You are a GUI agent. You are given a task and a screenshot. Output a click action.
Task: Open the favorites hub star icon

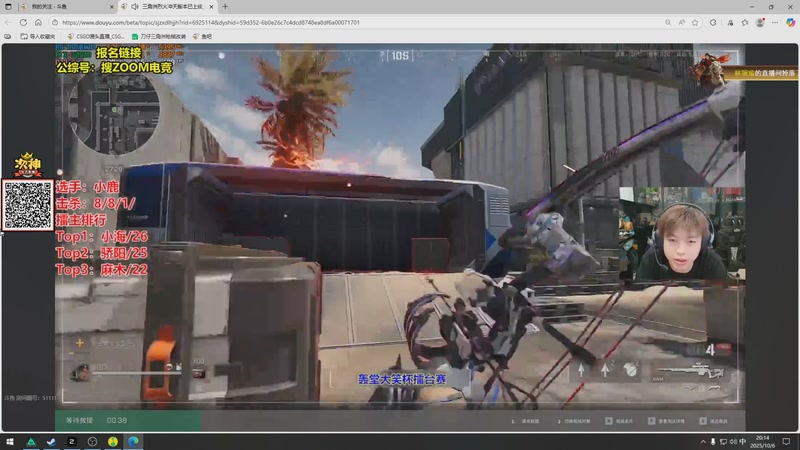(745, 22)
